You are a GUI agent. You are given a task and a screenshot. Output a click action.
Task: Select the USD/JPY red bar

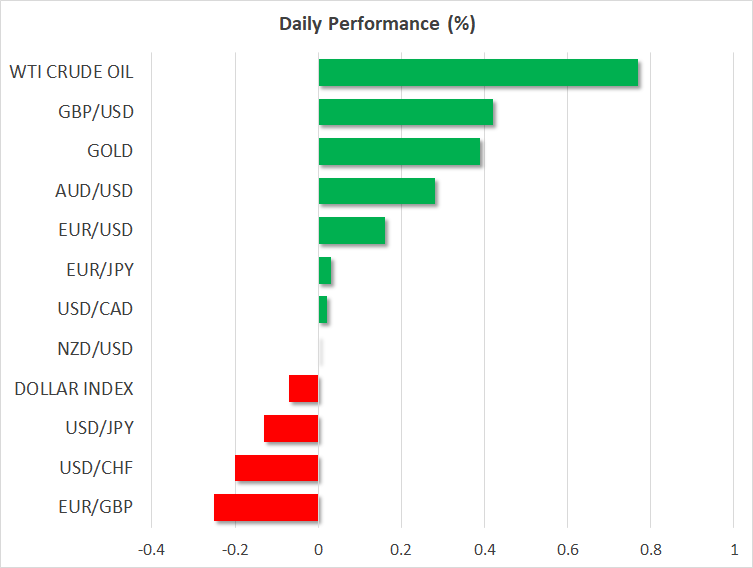click(291, 428)
